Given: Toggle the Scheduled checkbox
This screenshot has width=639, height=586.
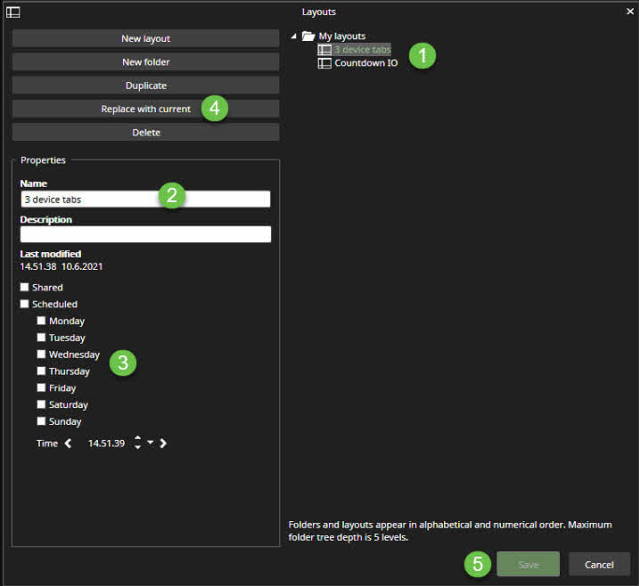Looking at the screenshot, I should coord(25,304).
